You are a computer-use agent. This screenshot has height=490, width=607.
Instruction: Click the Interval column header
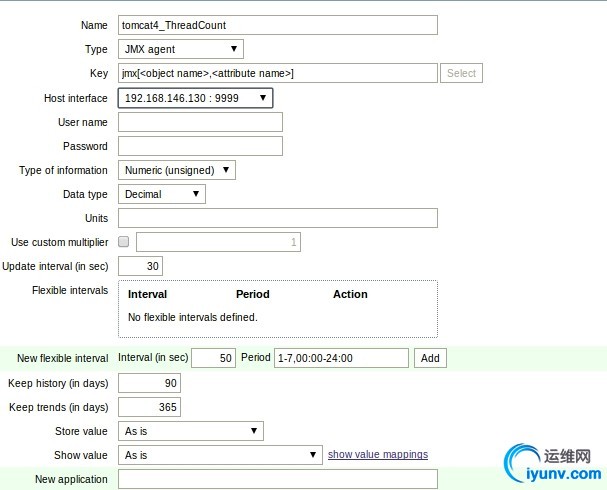pyautogui.click(x=147, y=294)
